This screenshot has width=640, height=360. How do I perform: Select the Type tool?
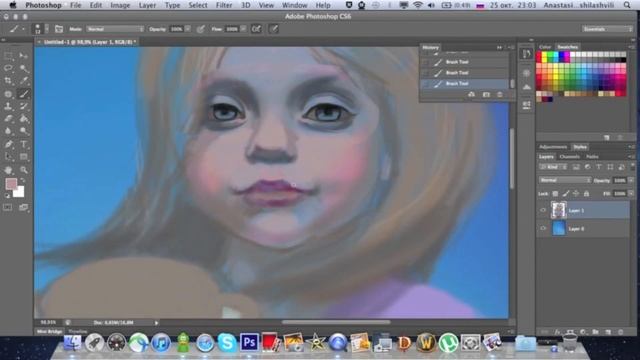pos(24,144)
